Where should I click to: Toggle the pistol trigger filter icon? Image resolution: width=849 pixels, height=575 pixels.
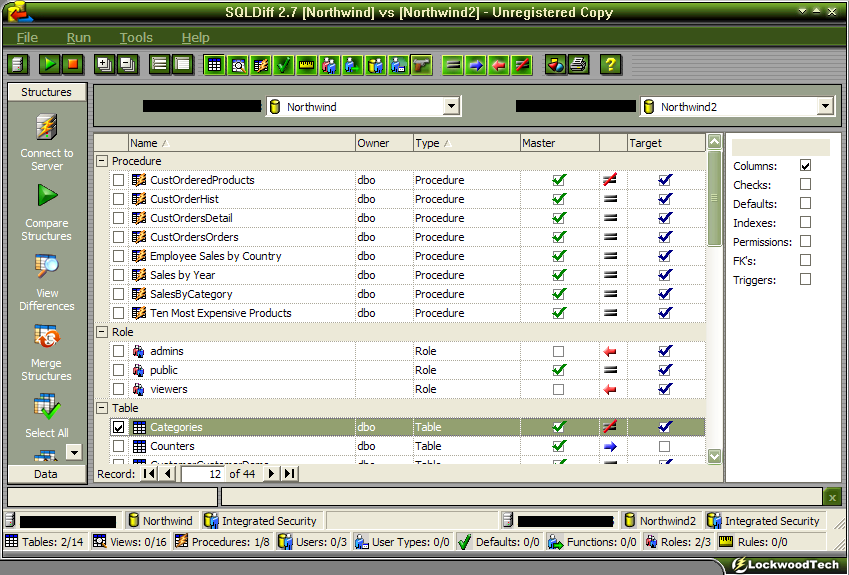[421, 64]
